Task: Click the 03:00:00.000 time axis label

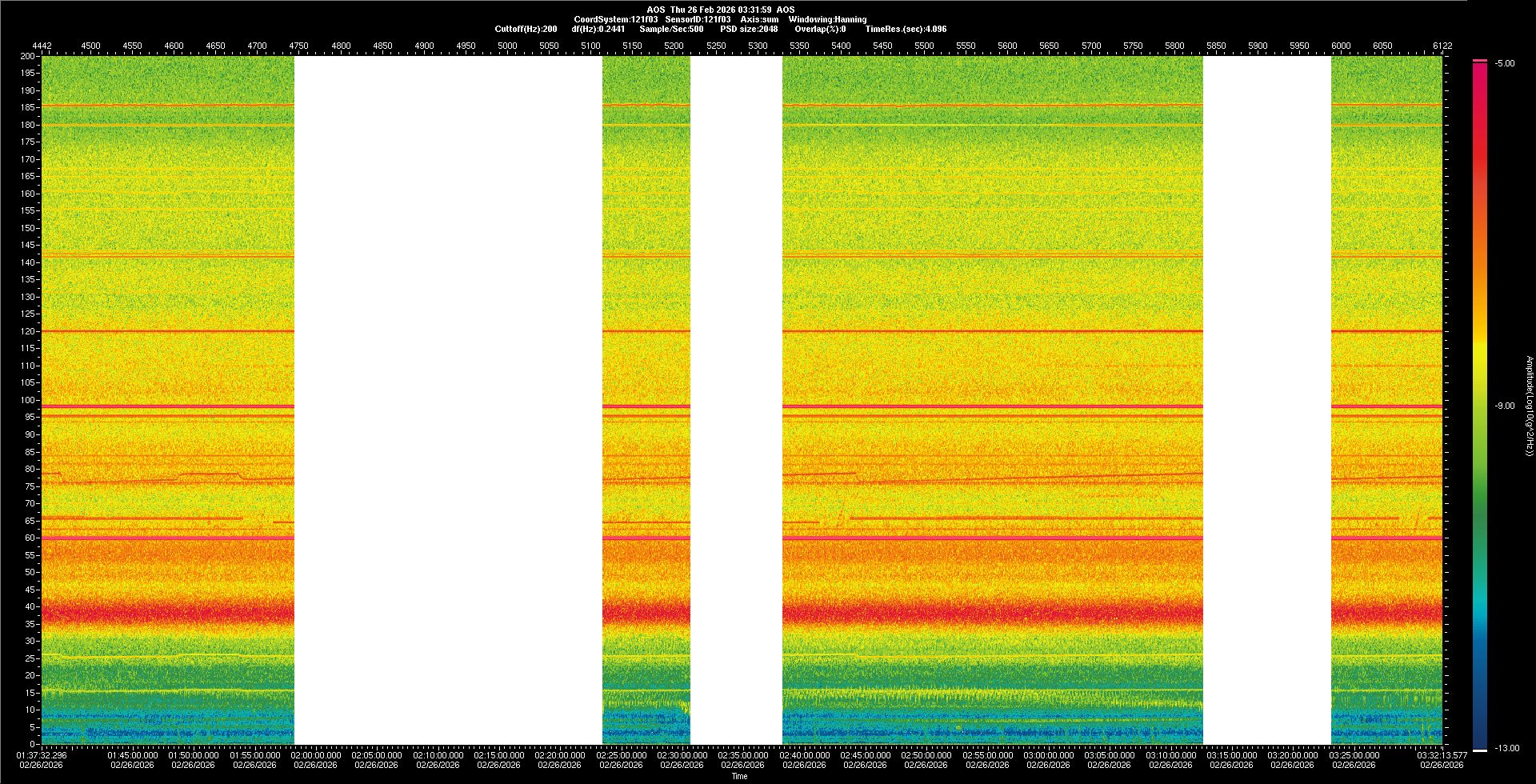Action: click(1048, 755)
